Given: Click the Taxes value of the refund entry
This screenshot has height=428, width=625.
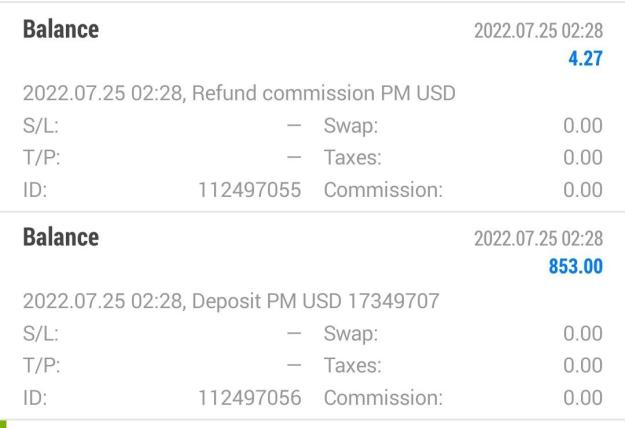Looking at the screenshot, I should (x=583, y=157).
